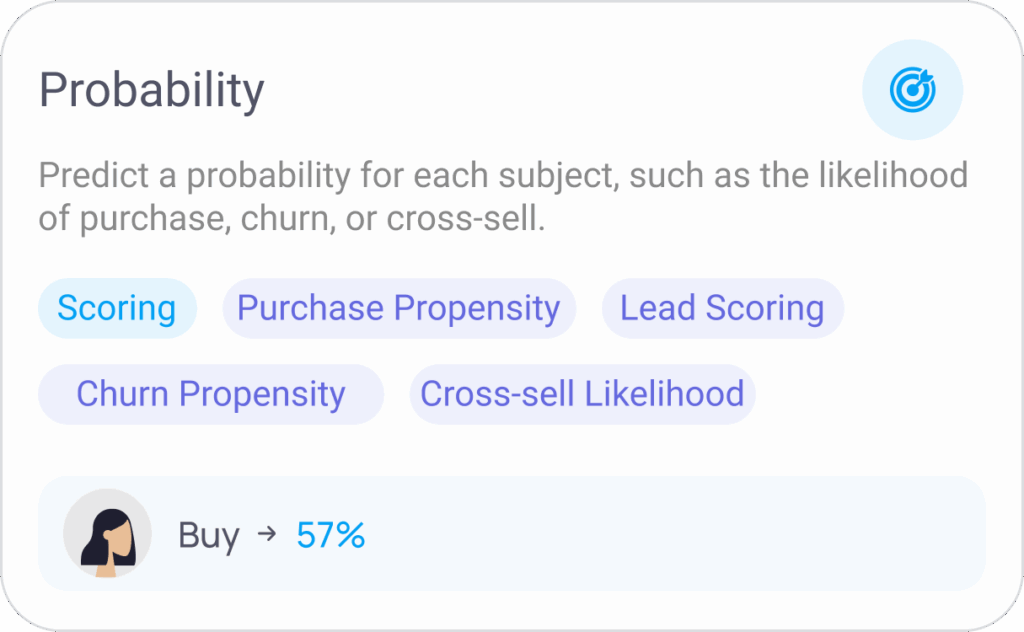1024x632 pixels.
Task: Select the Buy label text
Action: [209, 537]
